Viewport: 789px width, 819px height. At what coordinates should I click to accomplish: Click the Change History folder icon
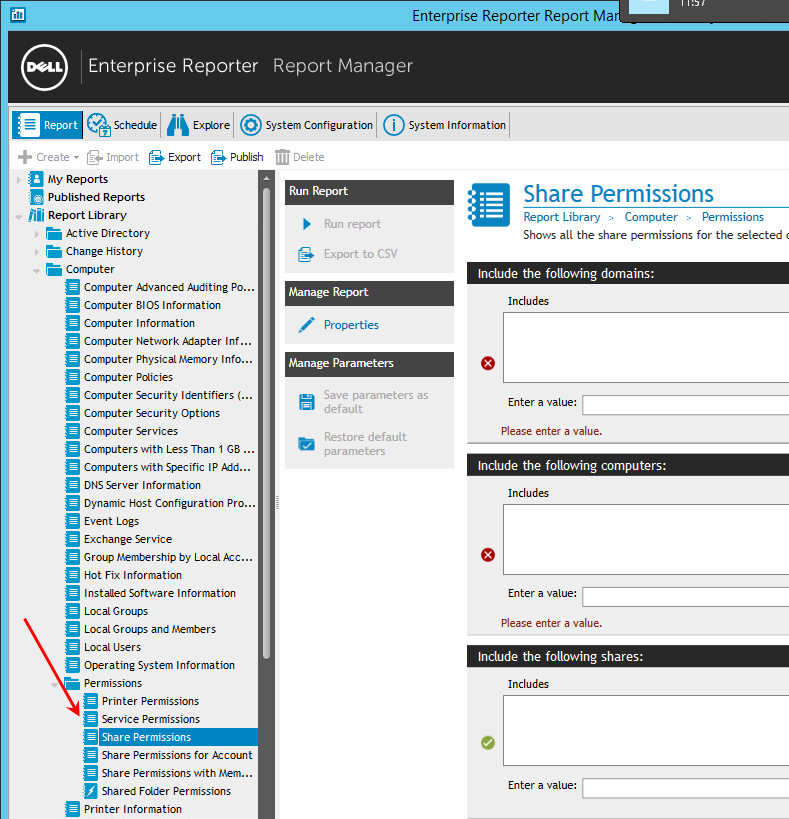54,251
